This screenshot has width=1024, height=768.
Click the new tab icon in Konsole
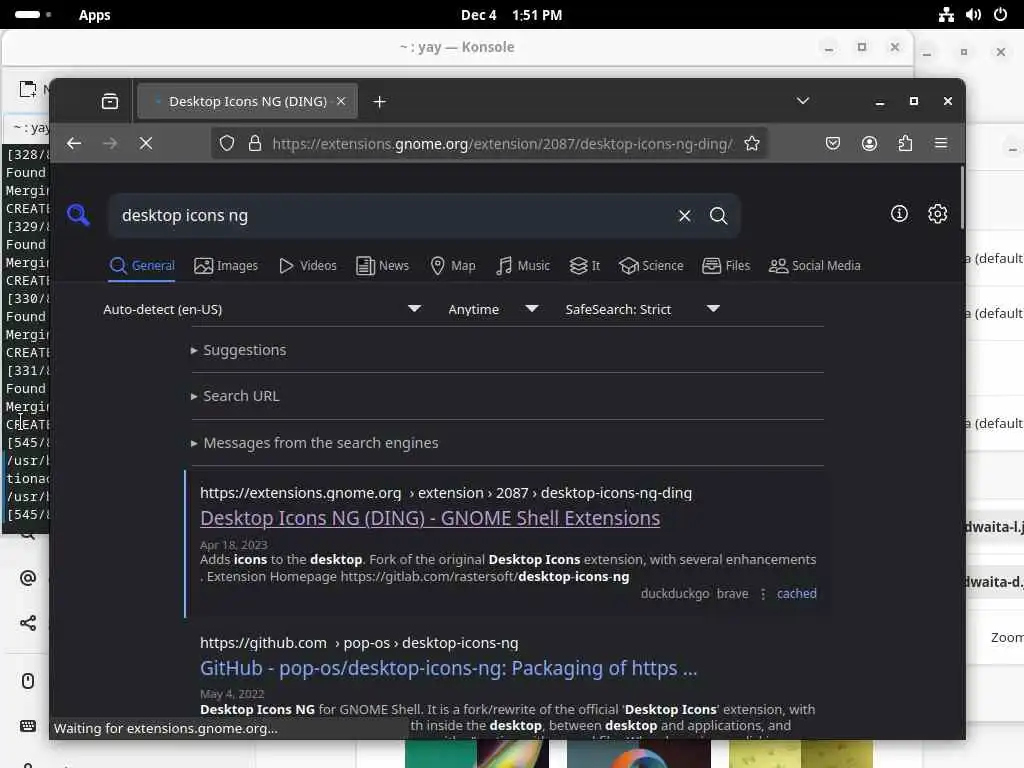click(x=28, y=89)
